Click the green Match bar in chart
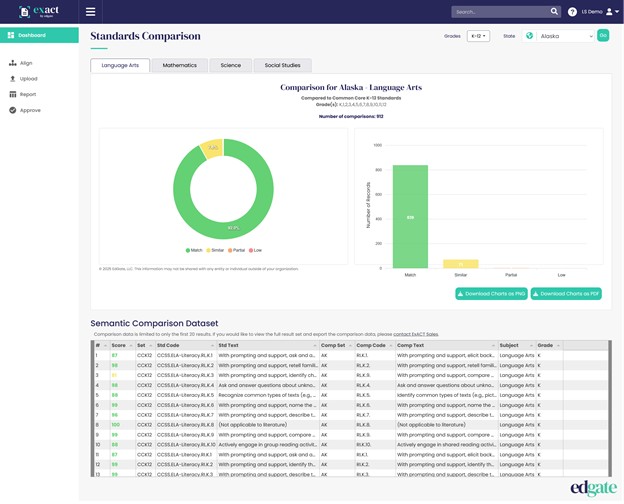Screen dimensions: 624x504 [x=410, y=216]
